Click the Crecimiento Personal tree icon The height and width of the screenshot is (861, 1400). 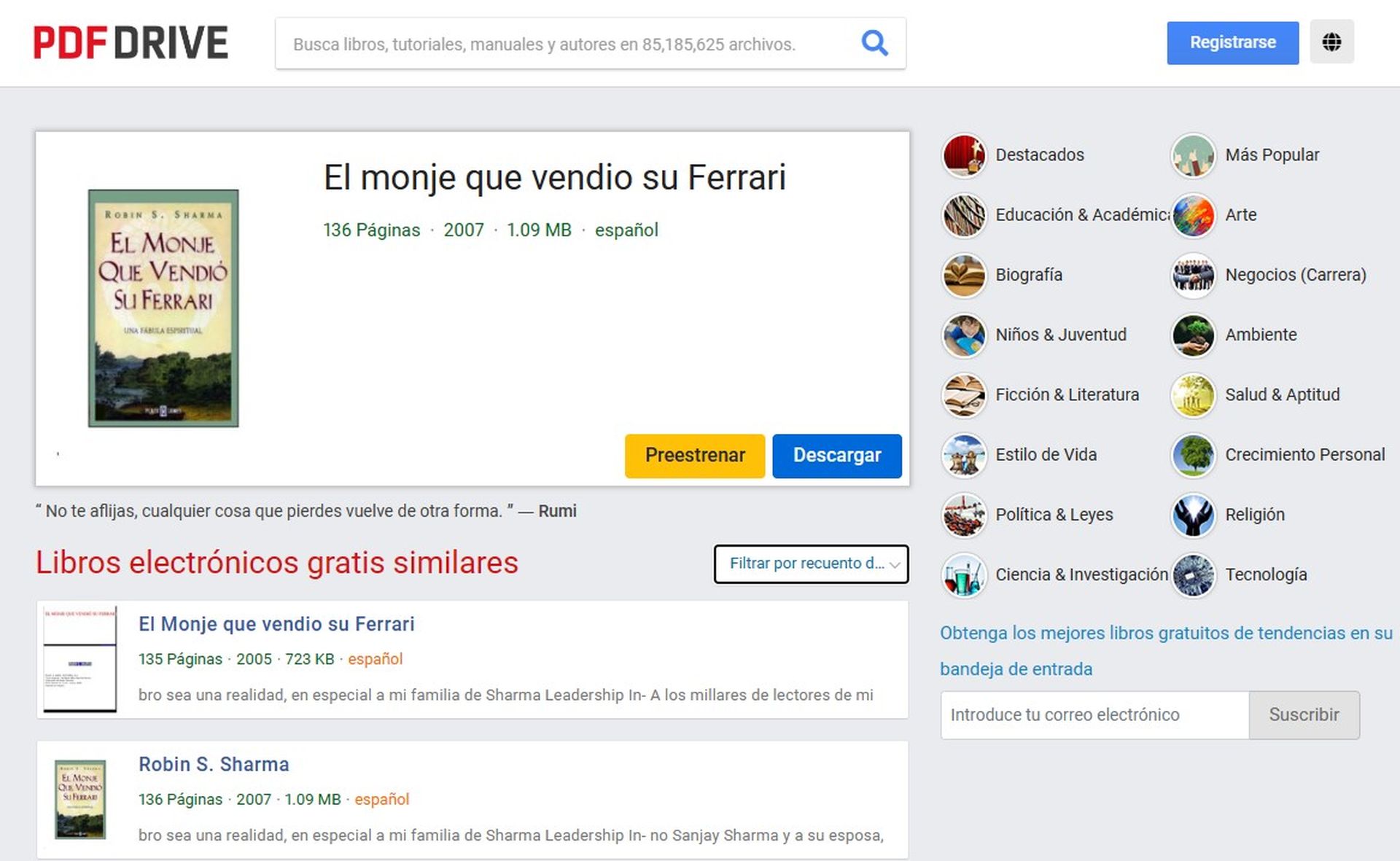[x=1193, y=455]
